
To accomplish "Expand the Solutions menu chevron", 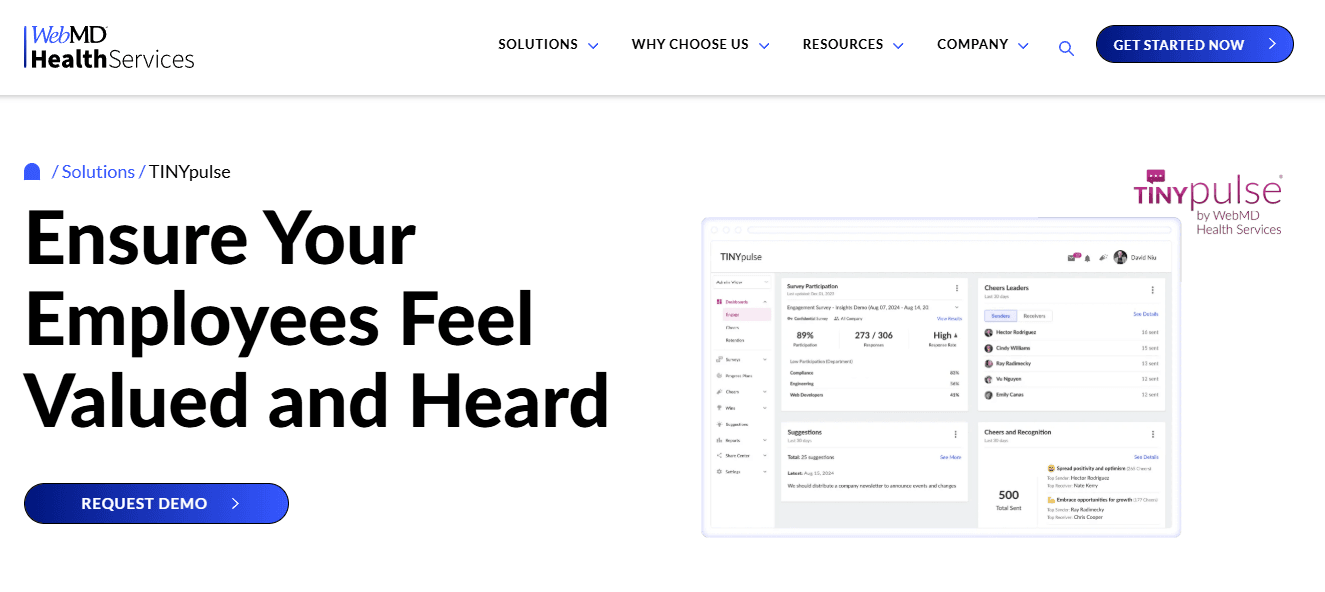I will click(x=593, y=46).
